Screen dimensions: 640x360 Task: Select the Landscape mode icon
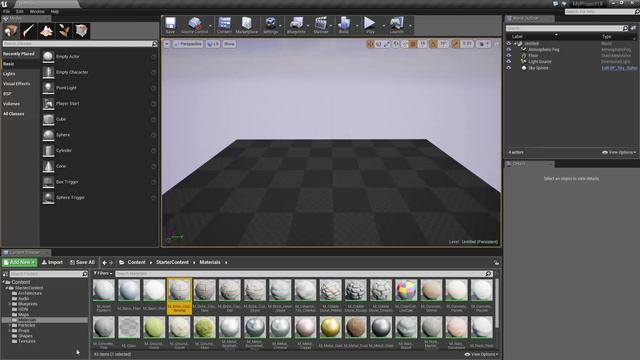pyautogui.click(x=46, y=31)
